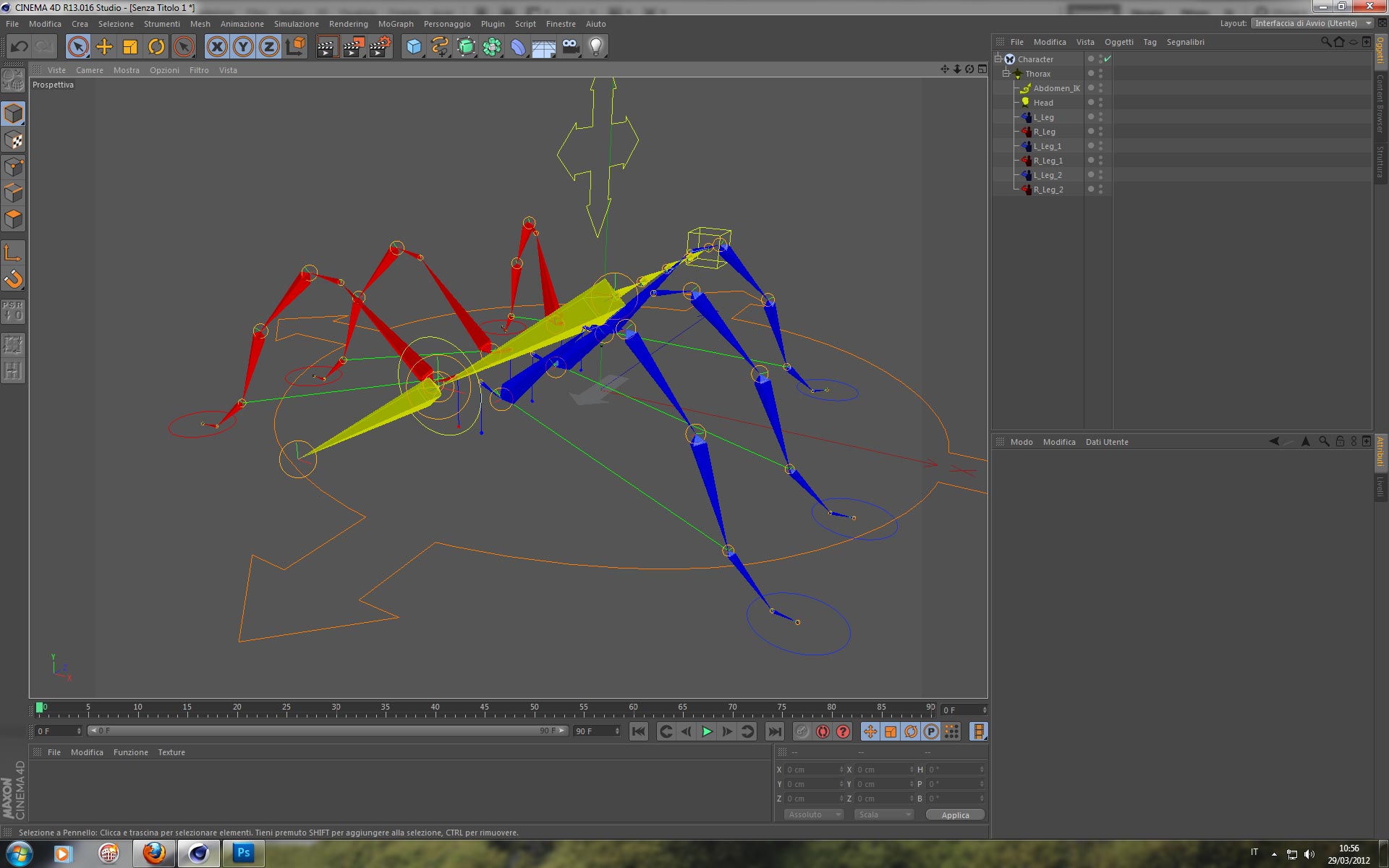The width and height of the screenshot is (1389, 868).
Task: Click the Scale tool icon
Action: pyautogui.click(x=130, y=47)
